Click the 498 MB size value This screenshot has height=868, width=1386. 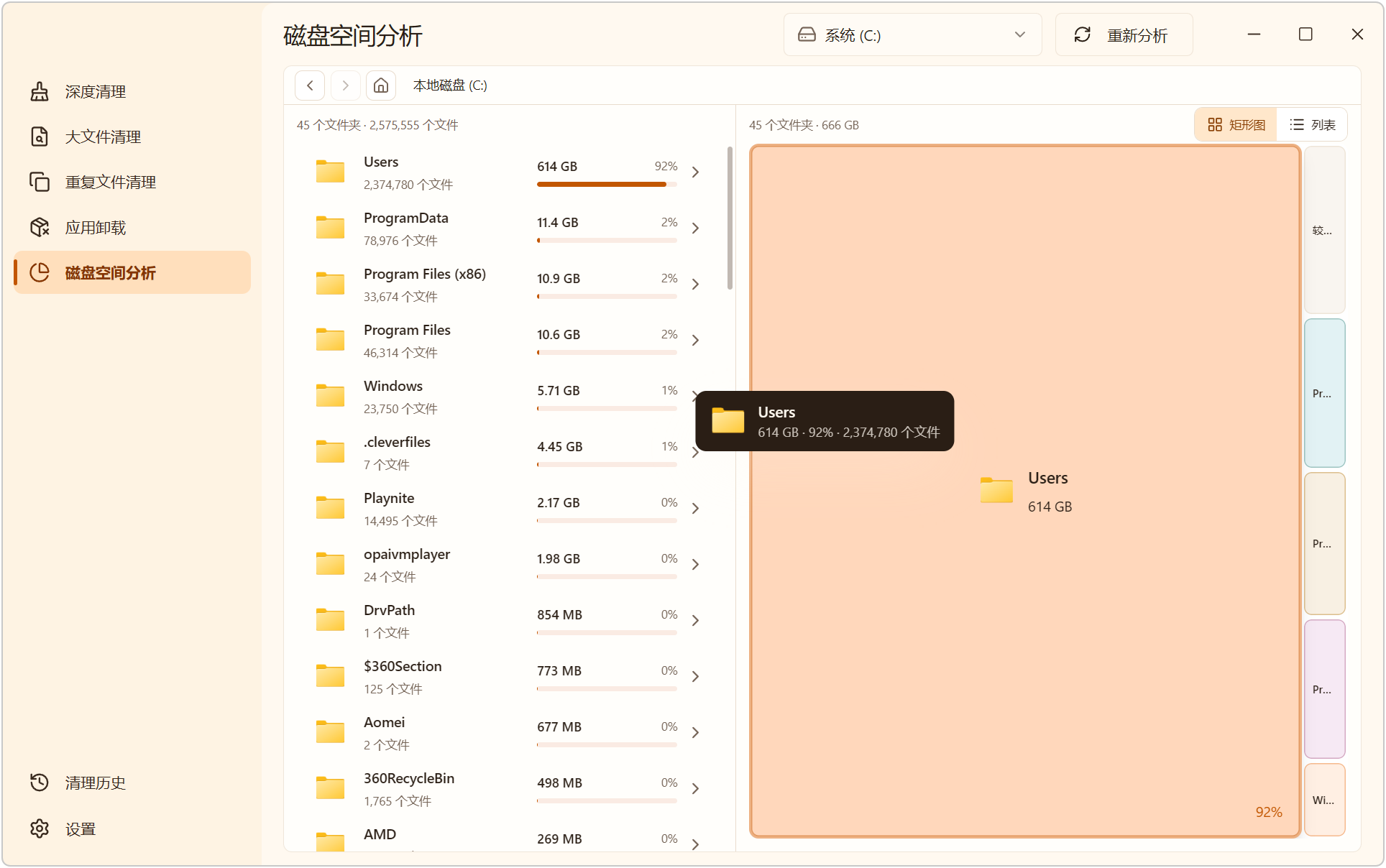click(x=559, y=782)
